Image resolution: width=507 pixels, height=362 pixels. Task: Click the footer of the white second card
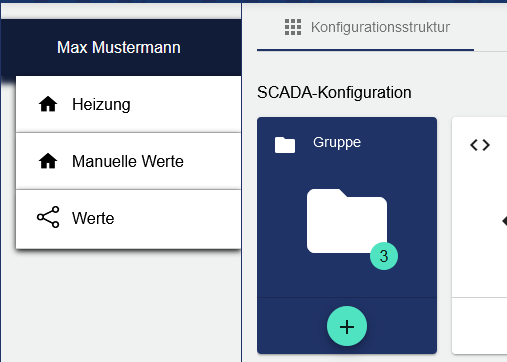479,326
